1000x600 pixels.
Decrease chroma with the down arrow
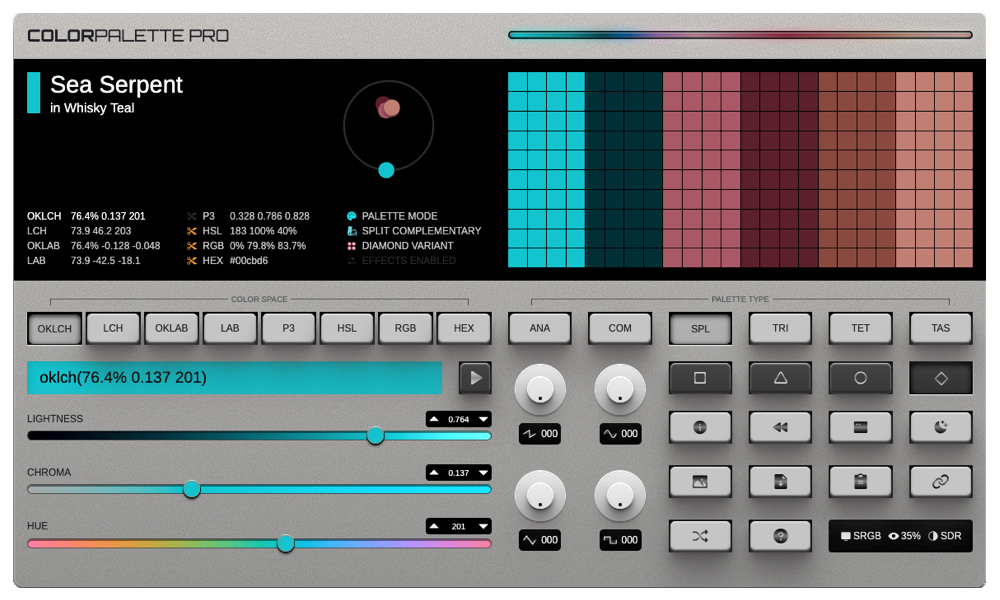pyautogui.click(x=483, y=472)
